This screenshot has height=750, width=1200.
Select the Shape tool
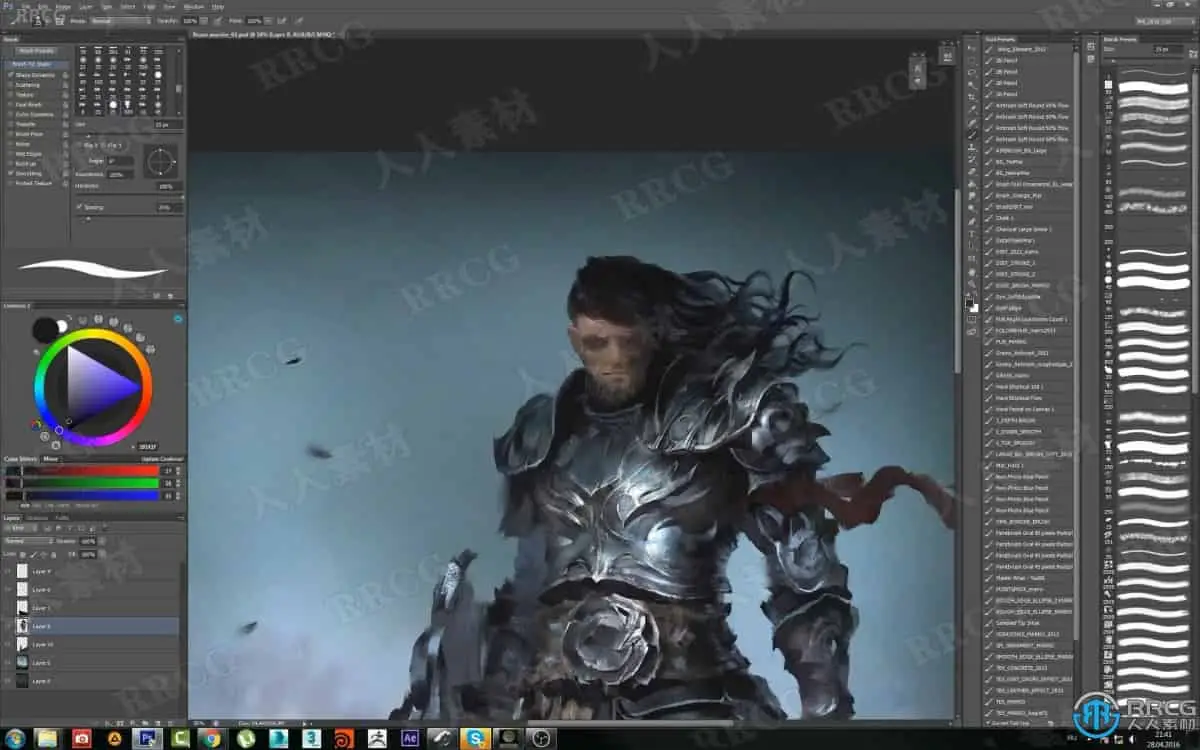(972, 259)
